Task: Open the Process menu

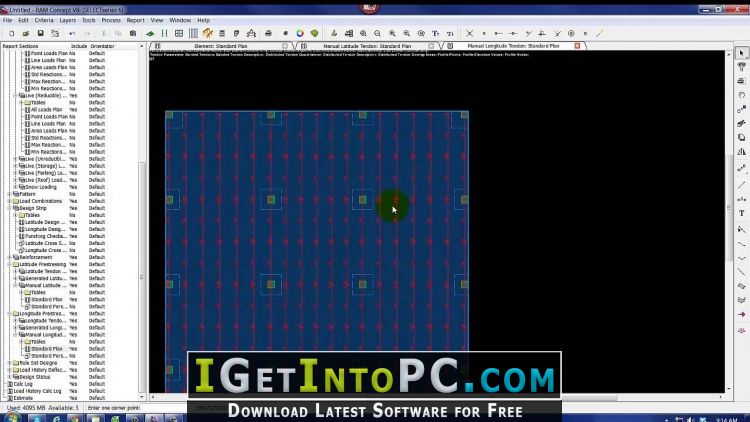Action: pyautogui.click(x=111, y=21)
